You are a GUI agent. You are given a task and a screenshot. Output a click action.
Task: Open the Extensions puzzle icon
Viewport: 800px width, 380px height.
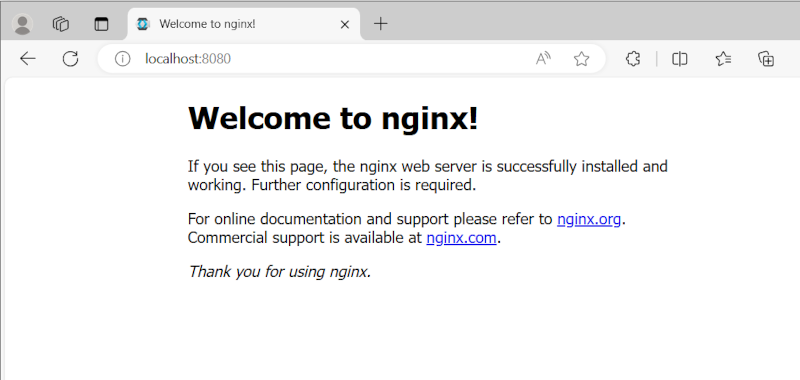click(633, 59)
